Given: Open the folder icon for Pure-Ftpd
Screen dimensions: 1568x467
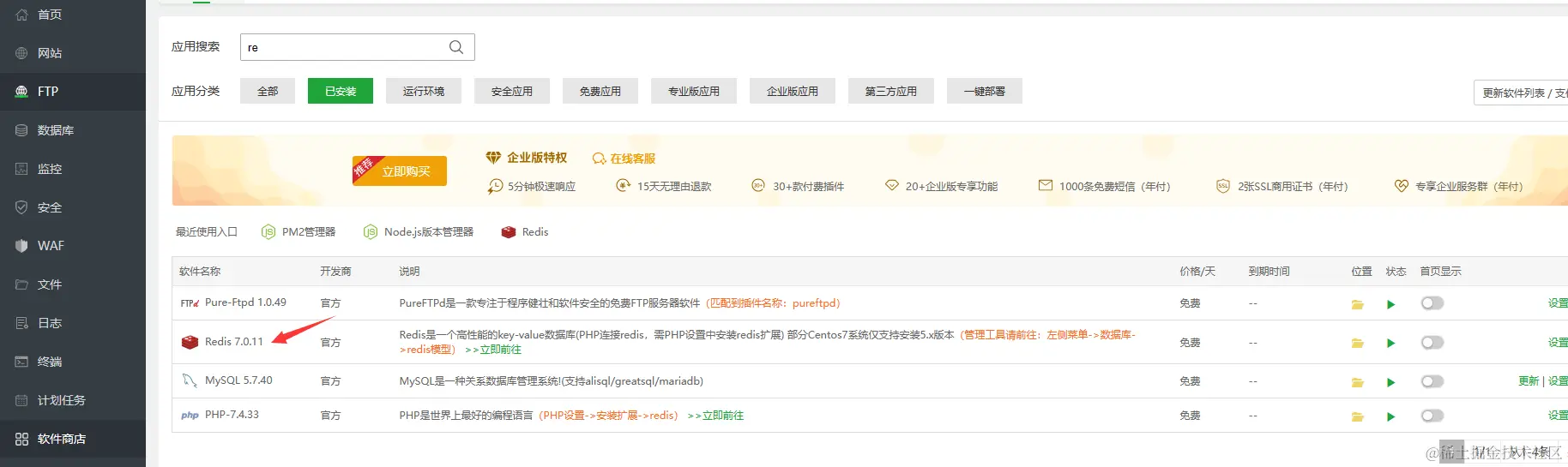Looking at the screenshot, I should (x=1358, y=304).
